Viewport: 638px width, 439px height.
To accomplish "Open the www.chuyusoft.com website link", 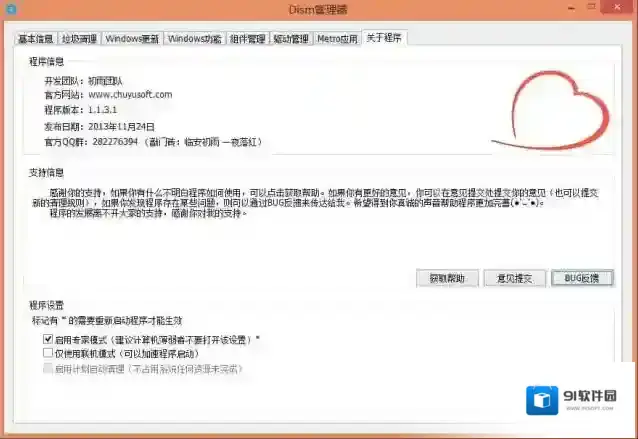I will coord(130,94).
